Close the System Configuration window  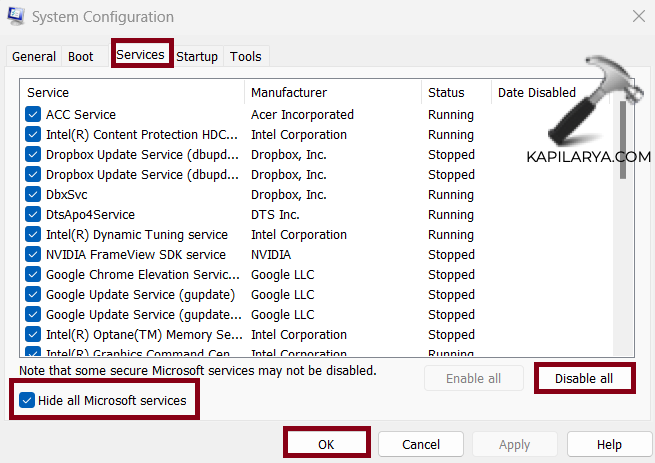(638, 16)
